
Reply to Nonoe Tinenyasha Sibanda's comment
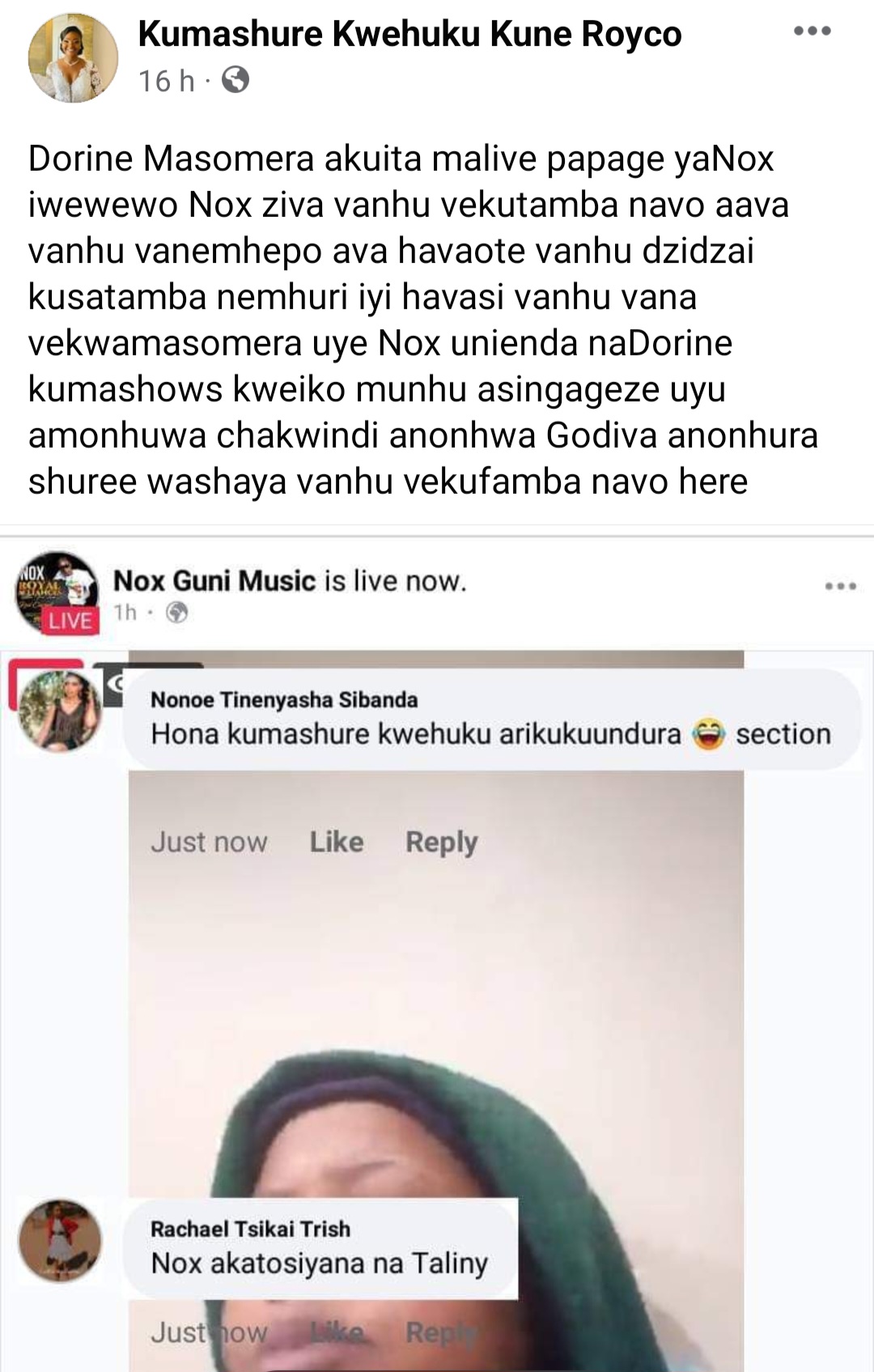[441, 842]
